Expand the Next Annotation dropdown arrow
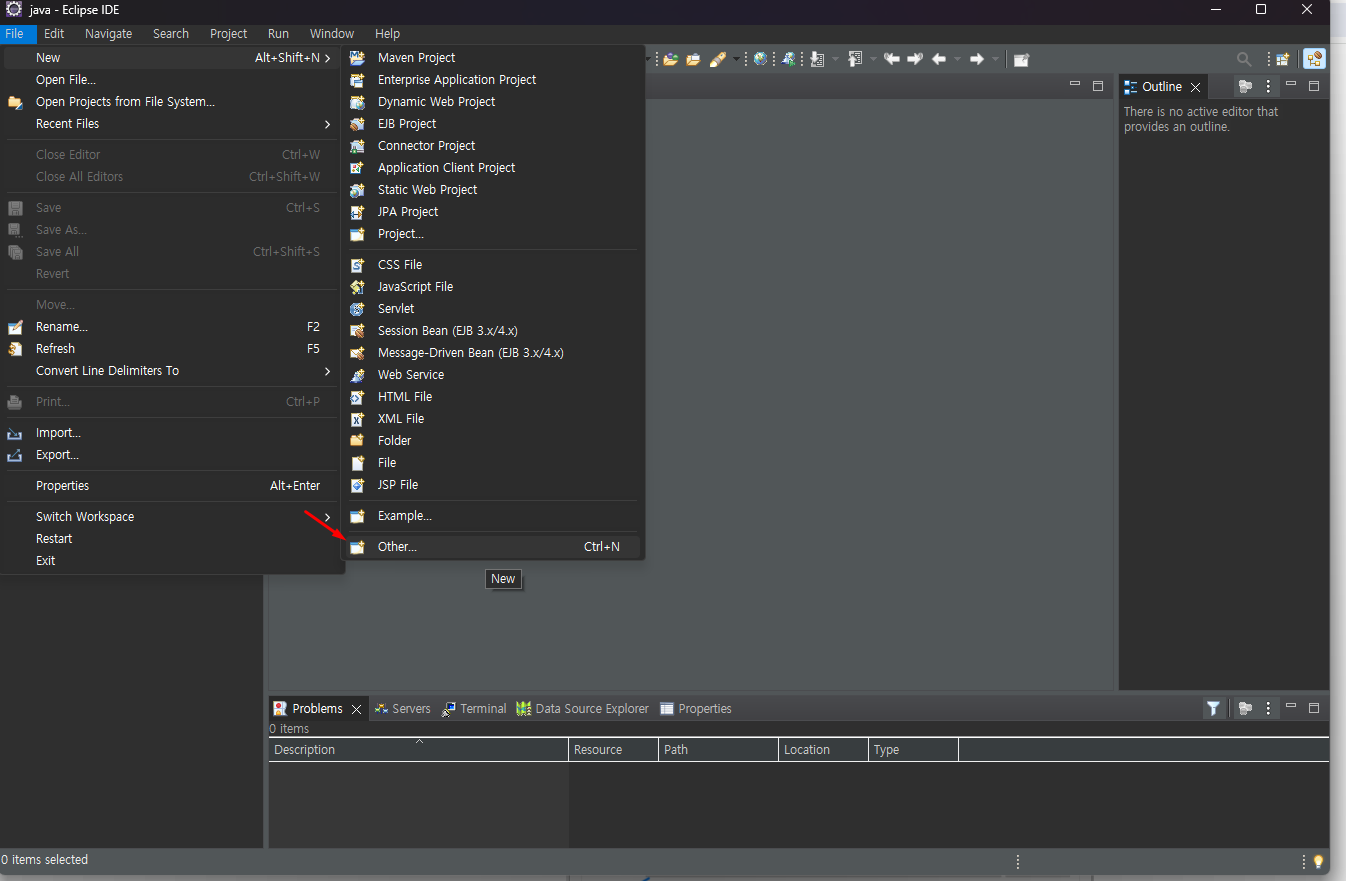 tap(835, 59)
